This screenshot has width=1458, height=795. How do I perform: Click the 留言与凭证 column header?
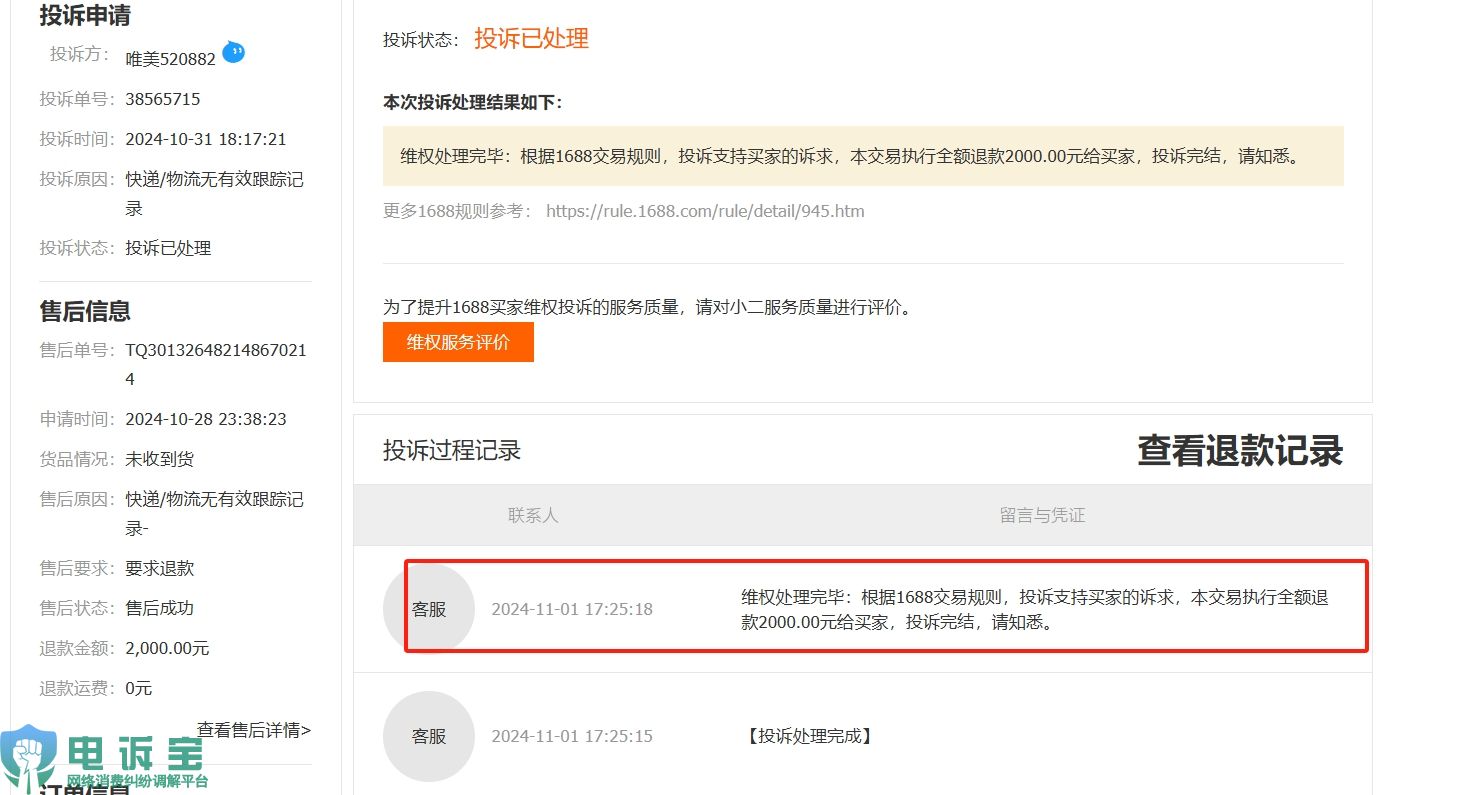(x=1042, y=515)
